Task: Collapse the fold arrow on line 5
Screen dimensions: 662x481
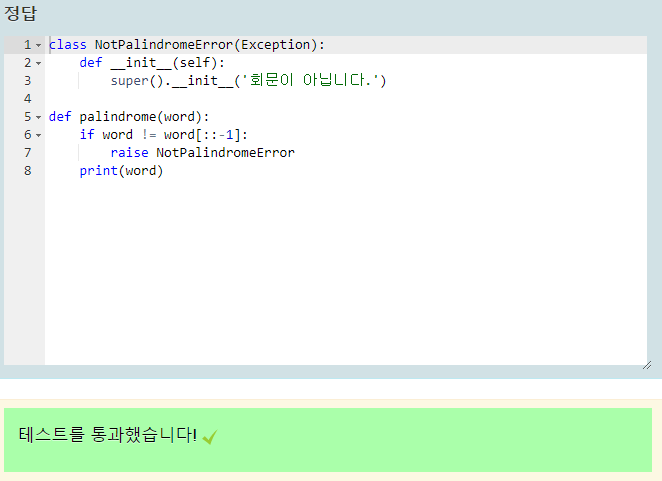Action: click(38, 117)
